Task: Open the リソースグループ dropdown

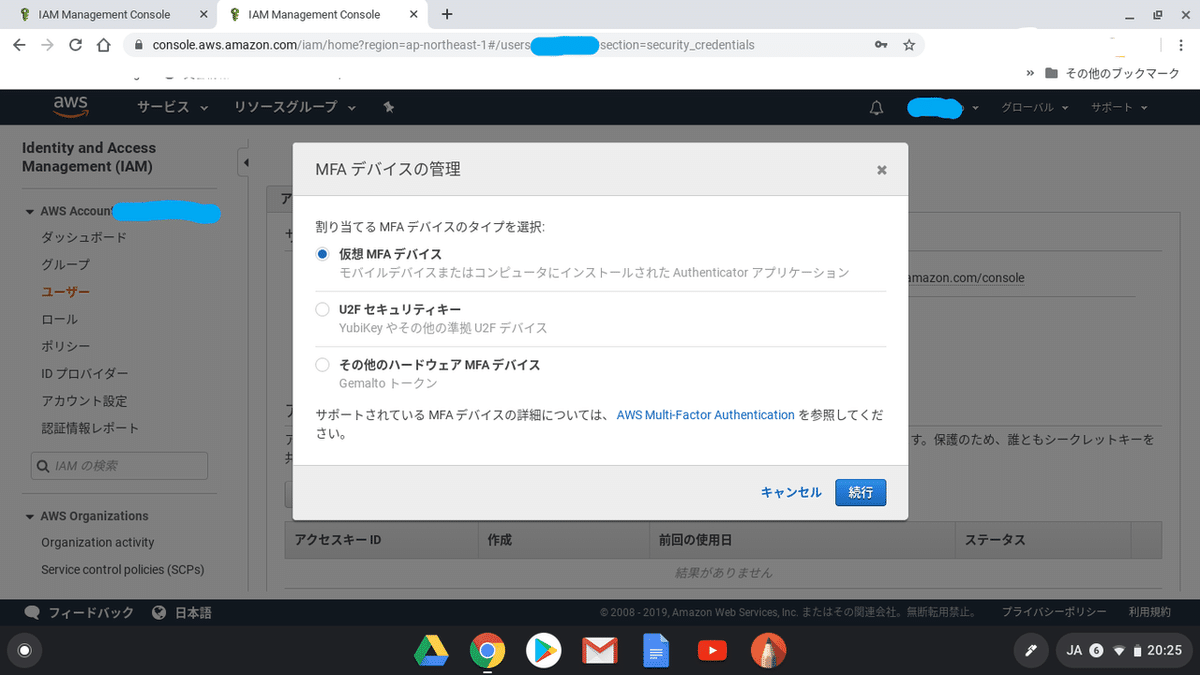Action: click(288, 107)
